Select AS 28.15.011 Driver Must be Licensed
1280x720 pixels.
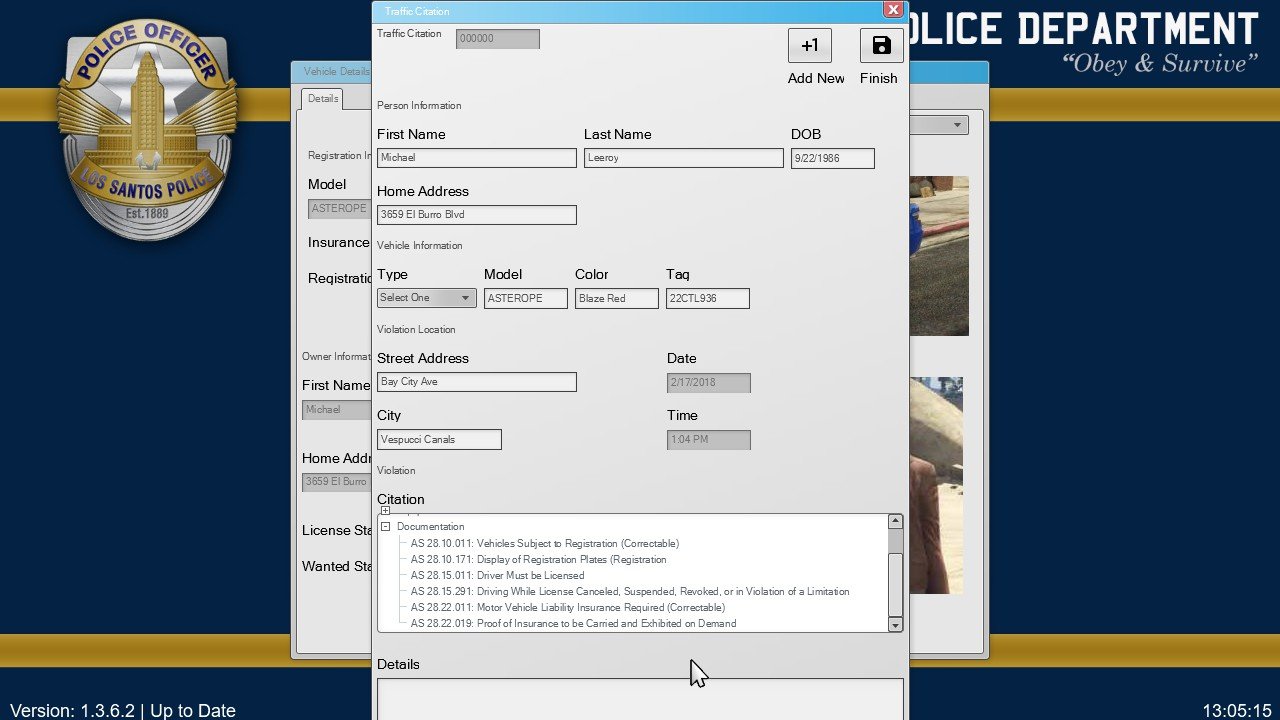(x=497, y=576)
